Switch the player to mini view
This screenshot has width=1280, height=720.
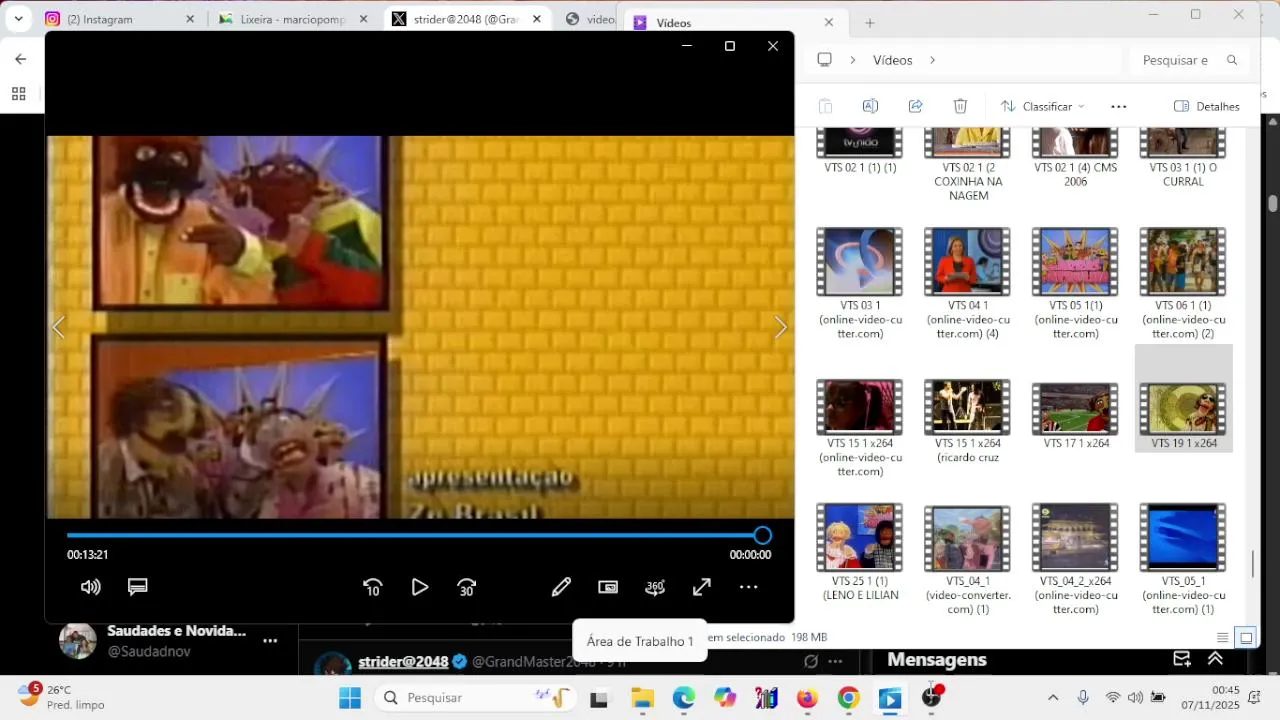pyautogui.click(x=608, y=587)
